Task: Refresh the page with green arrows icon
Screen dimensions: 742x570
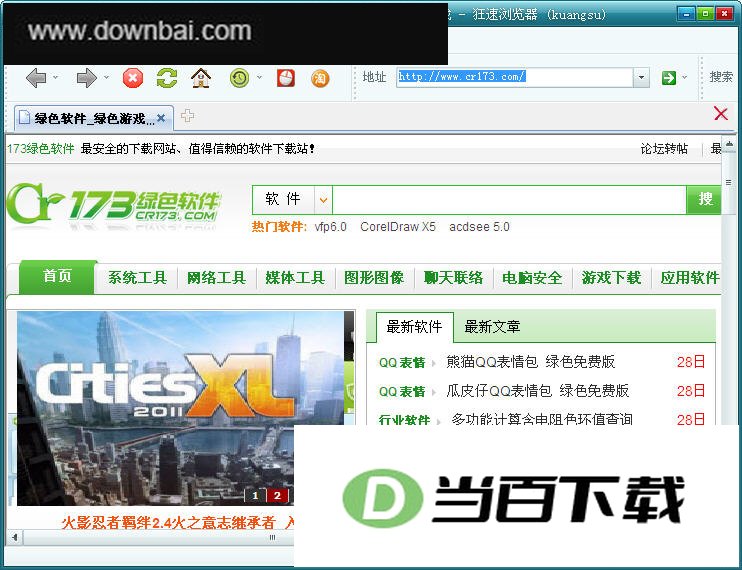Action: coord(167,78)
